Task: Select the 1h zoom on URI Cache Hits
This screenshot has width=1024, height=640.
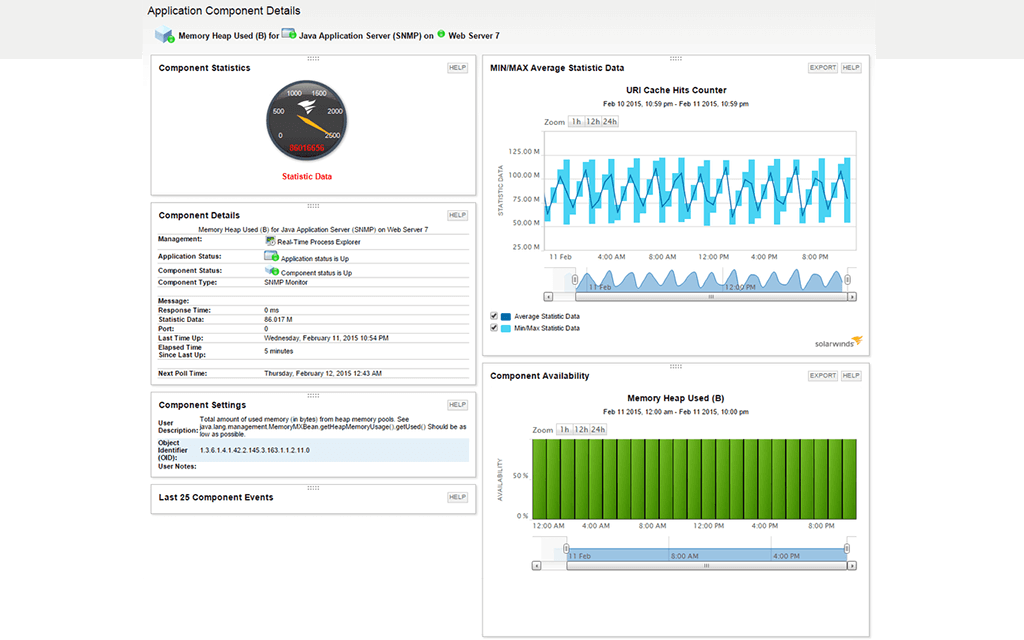Action: 574,119
